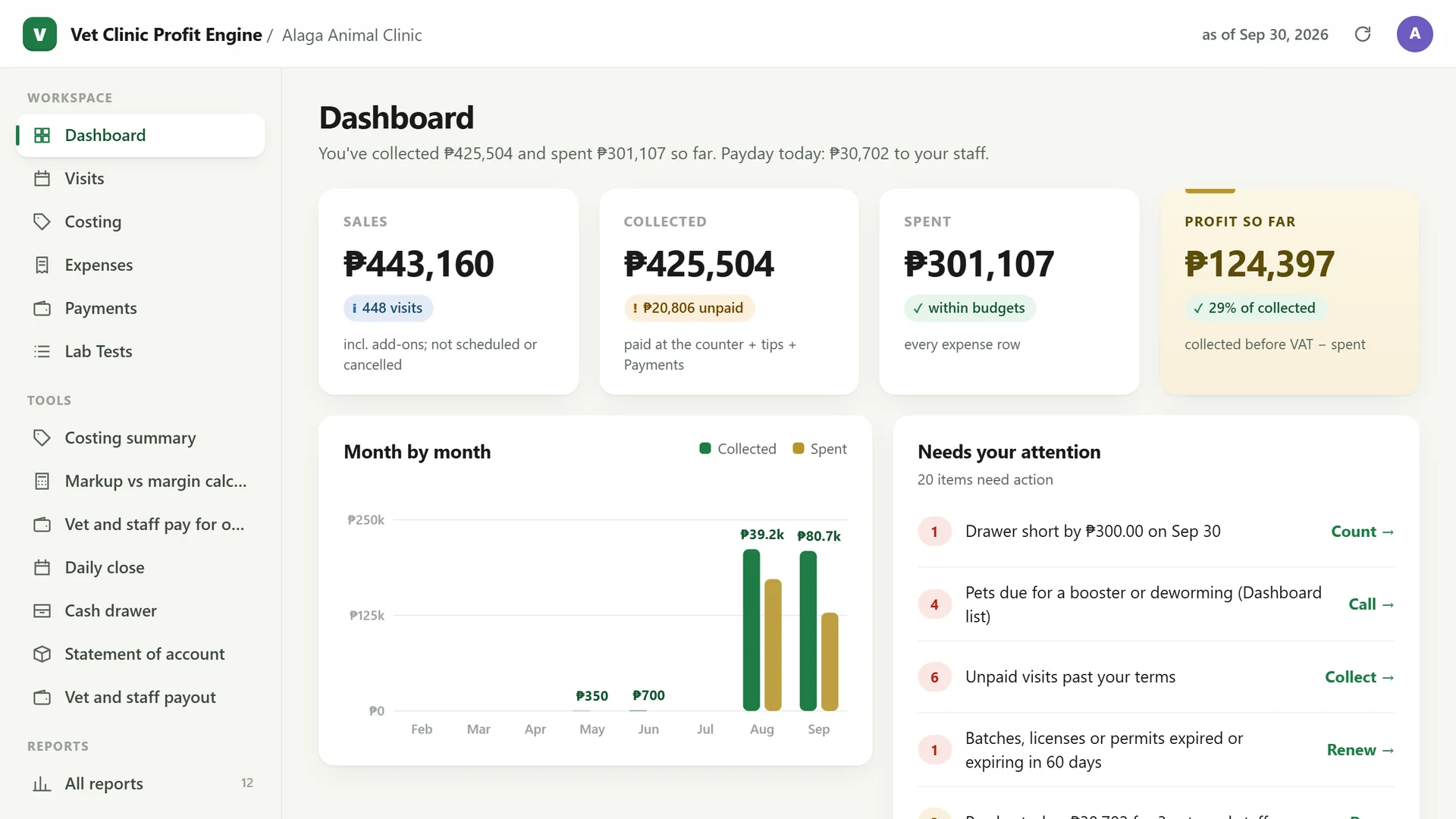Click the green Collected legend swatch

point(705,448)
